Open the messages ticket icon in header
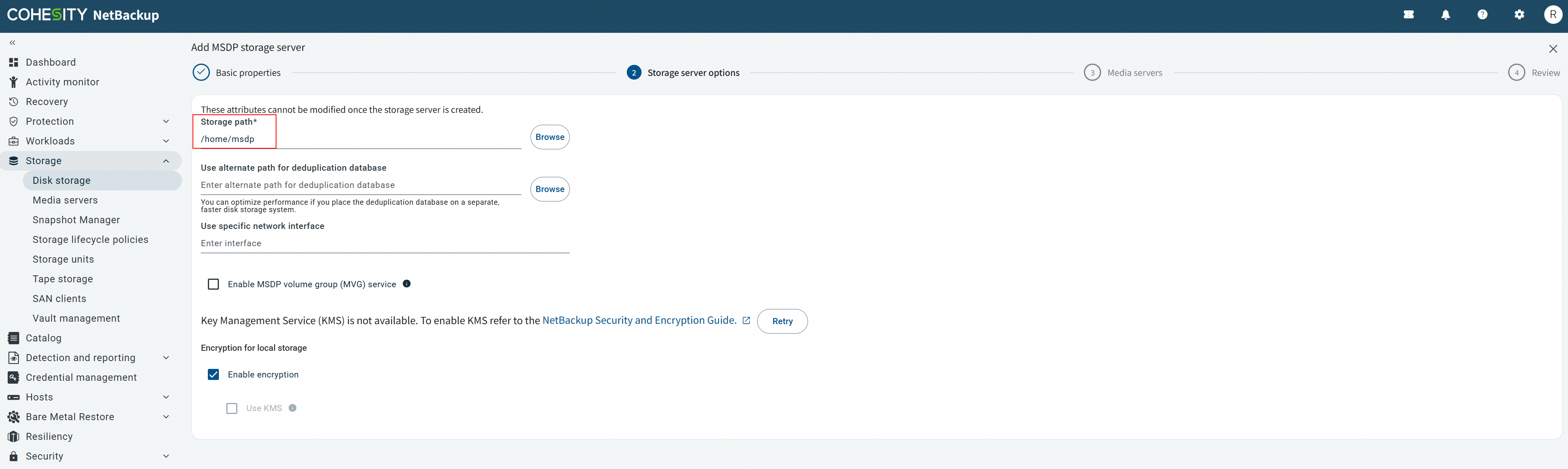Image resolution: width=1568 pixels, height=469 pixels. (x=1409, y=15)
